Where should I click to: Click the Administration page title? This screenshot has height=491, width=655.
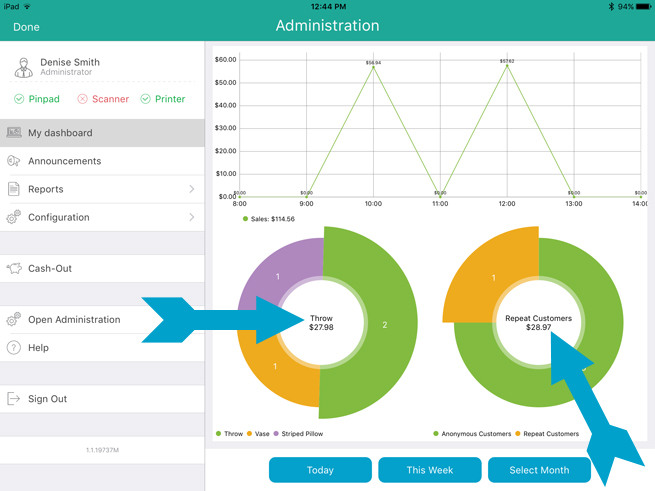328,25
